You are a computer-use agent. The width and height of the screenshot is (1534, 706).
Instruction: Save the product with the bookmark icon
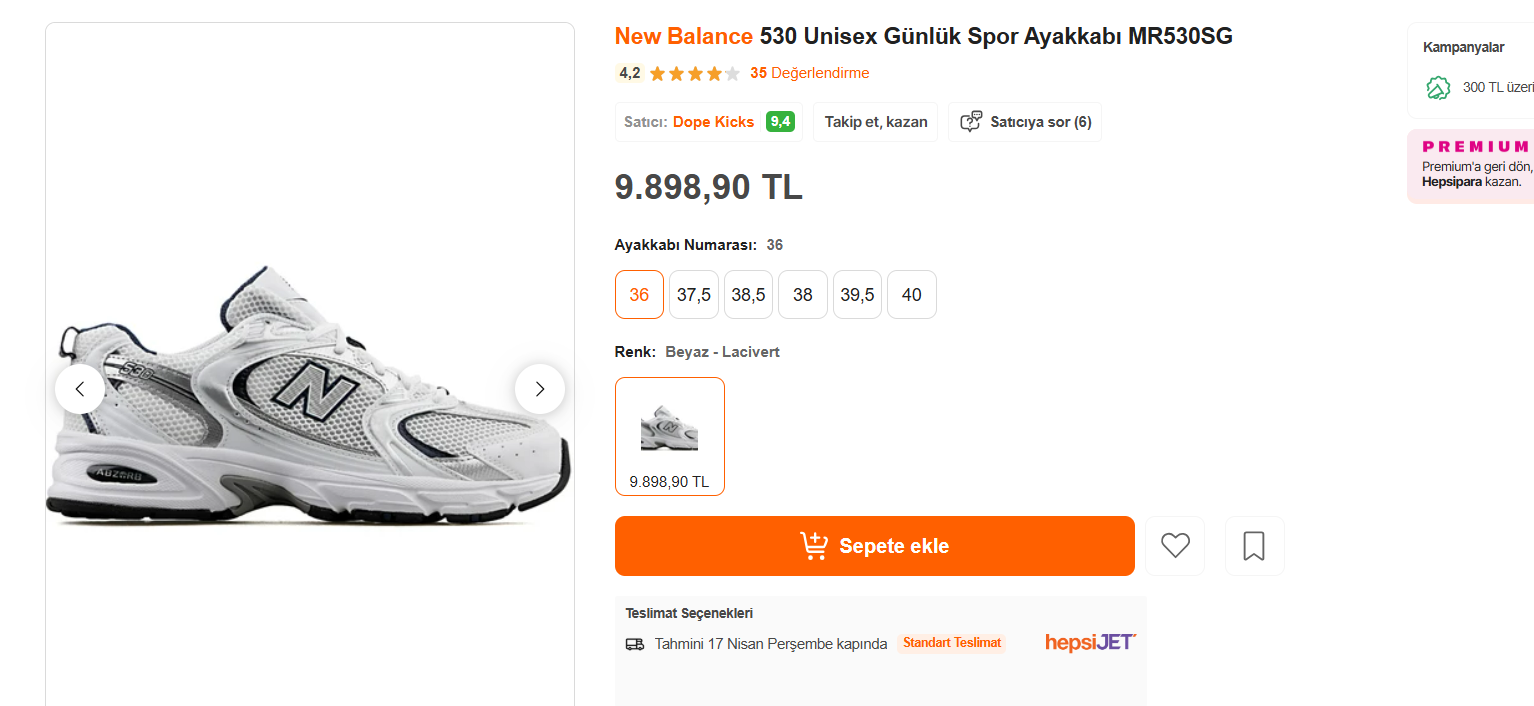(x=1254, y=546)
